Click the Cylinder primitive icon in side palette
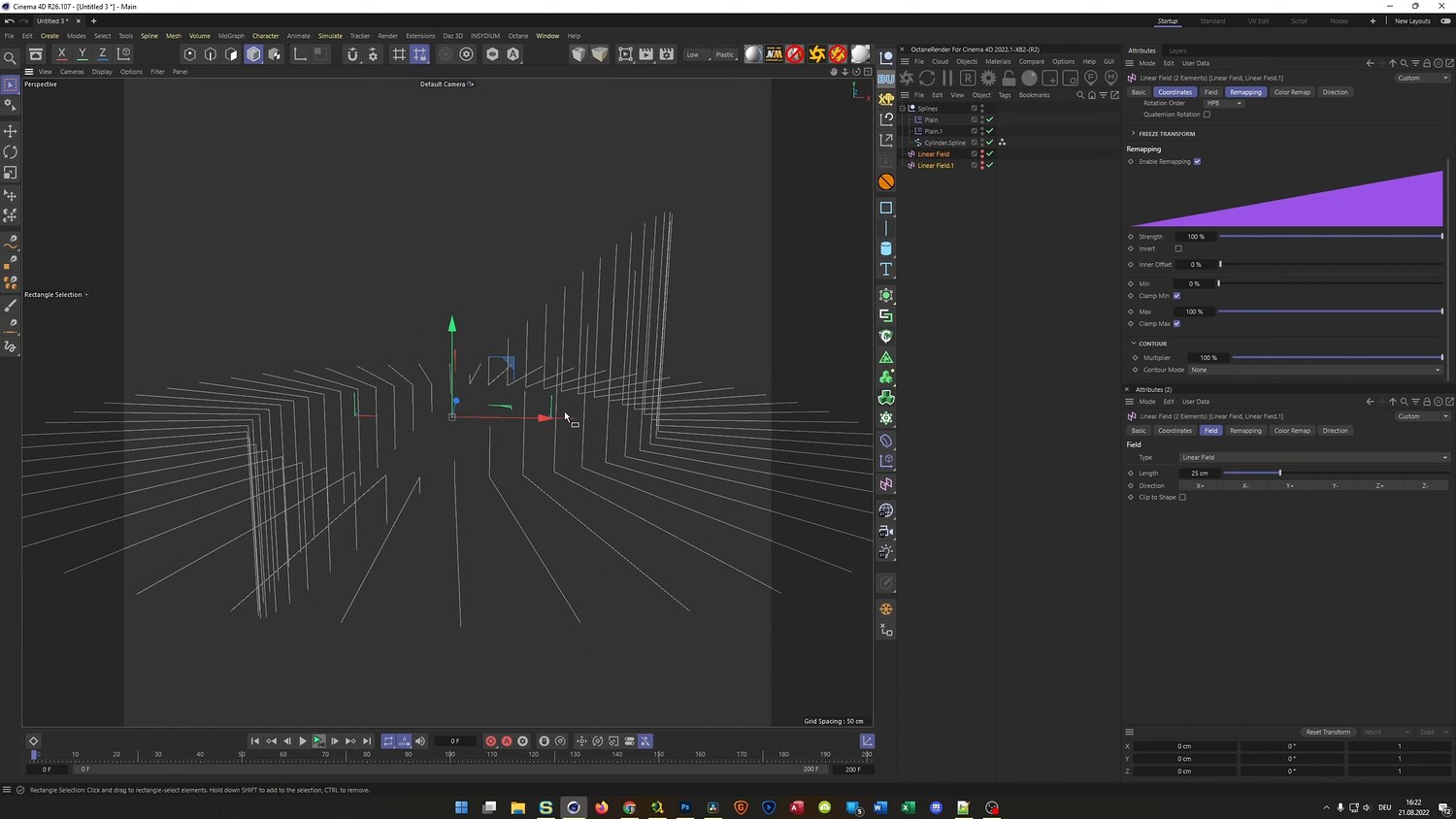 pyautogui.click(x=886, y=248)
